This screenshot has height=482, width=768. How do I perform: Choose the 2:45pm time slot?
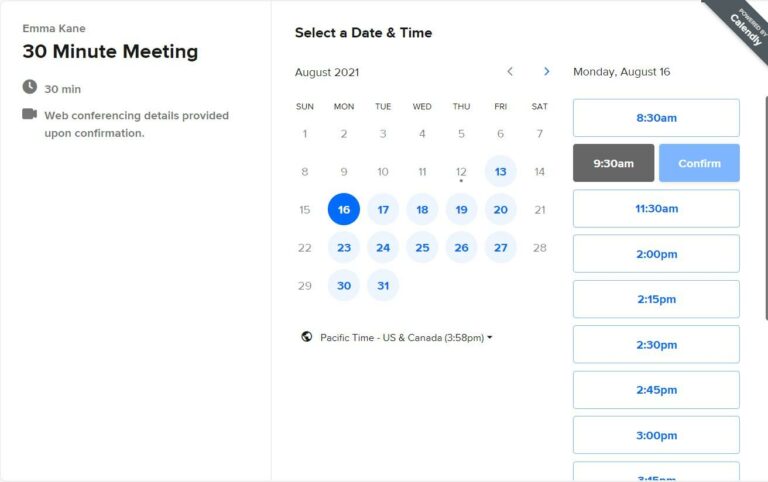pyautogui.click(x=656, y=390)
